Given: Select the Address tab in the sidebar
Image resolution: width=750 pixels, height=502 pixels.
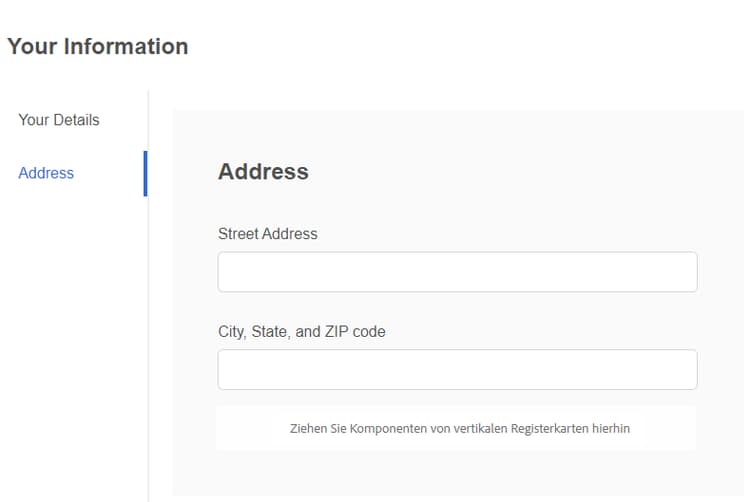Looking at the screenshot, I should (x=46, y=173).
